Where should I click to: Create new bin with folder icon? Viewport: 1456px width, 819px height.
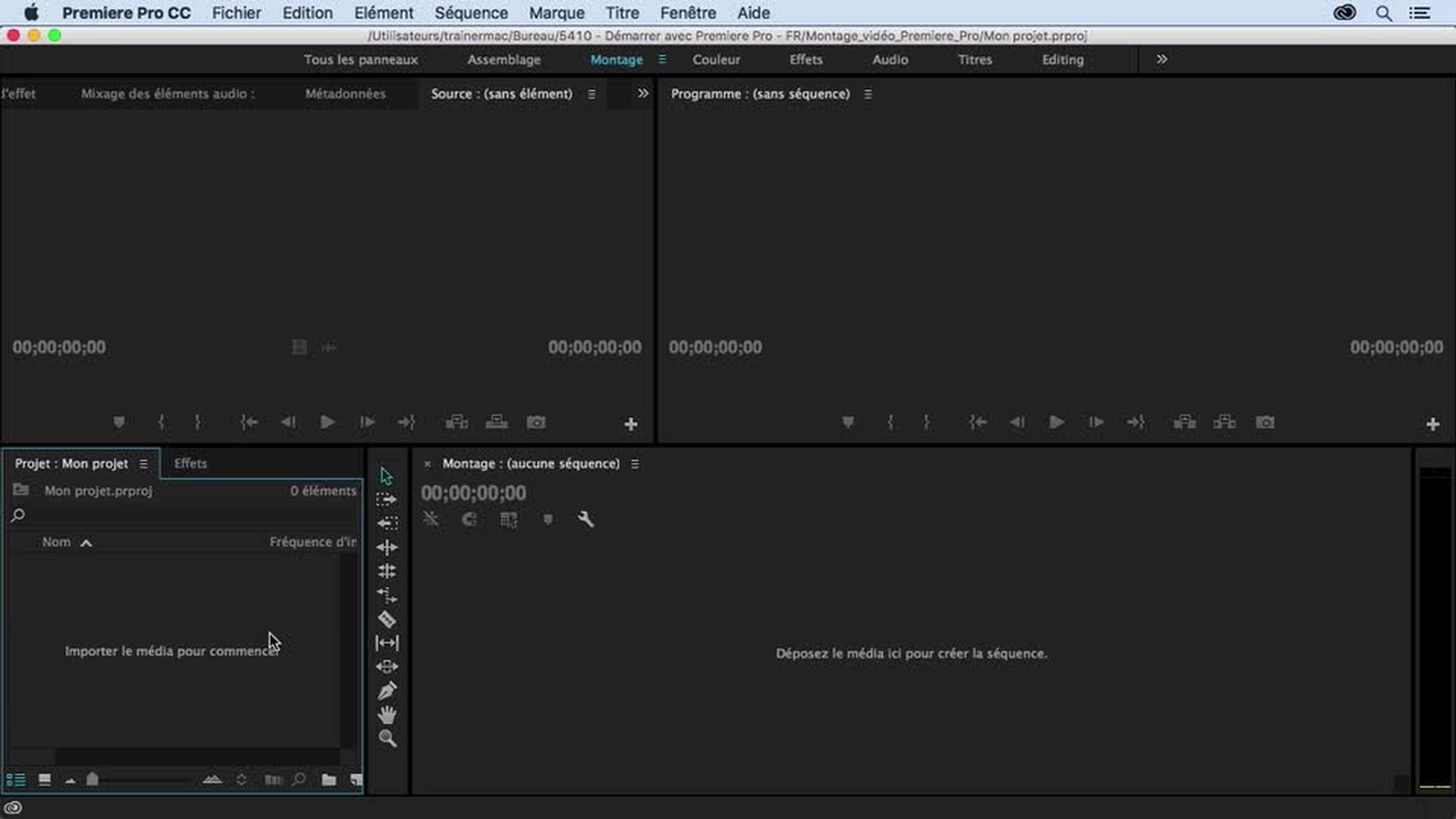328,780
